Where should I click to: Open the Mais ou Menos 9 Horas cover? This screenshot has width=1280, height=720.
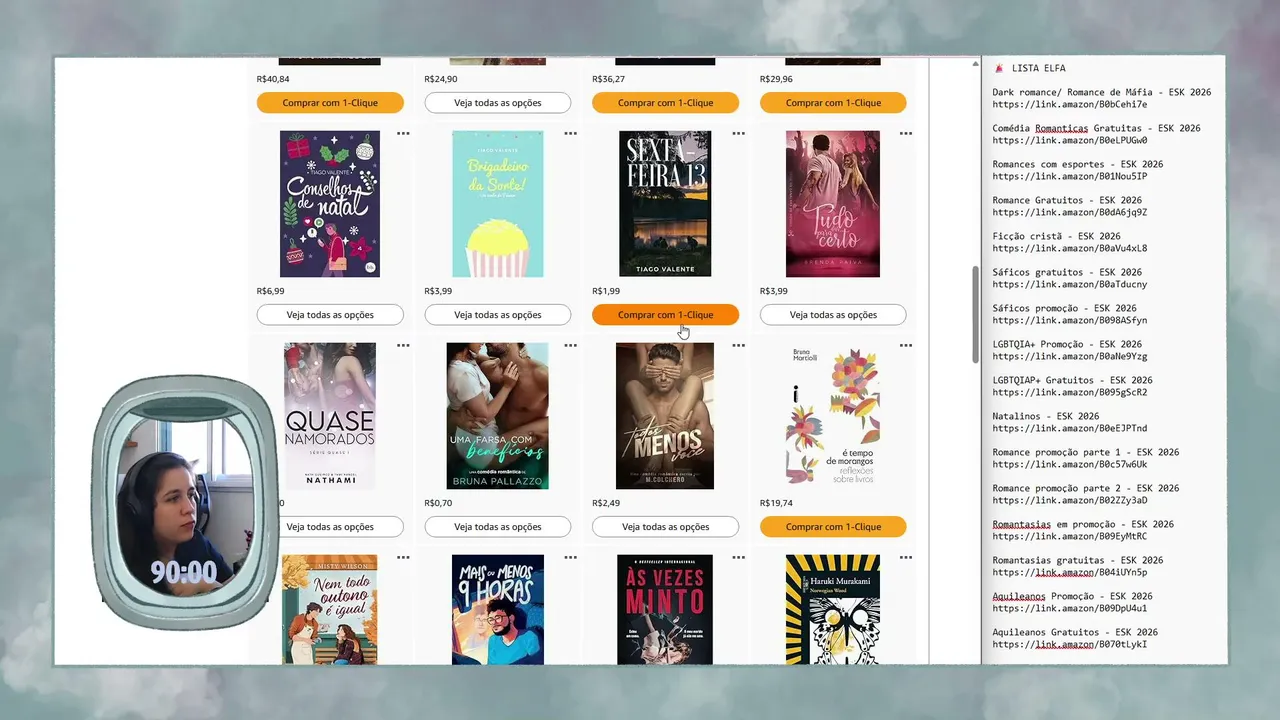click(498, 610)
